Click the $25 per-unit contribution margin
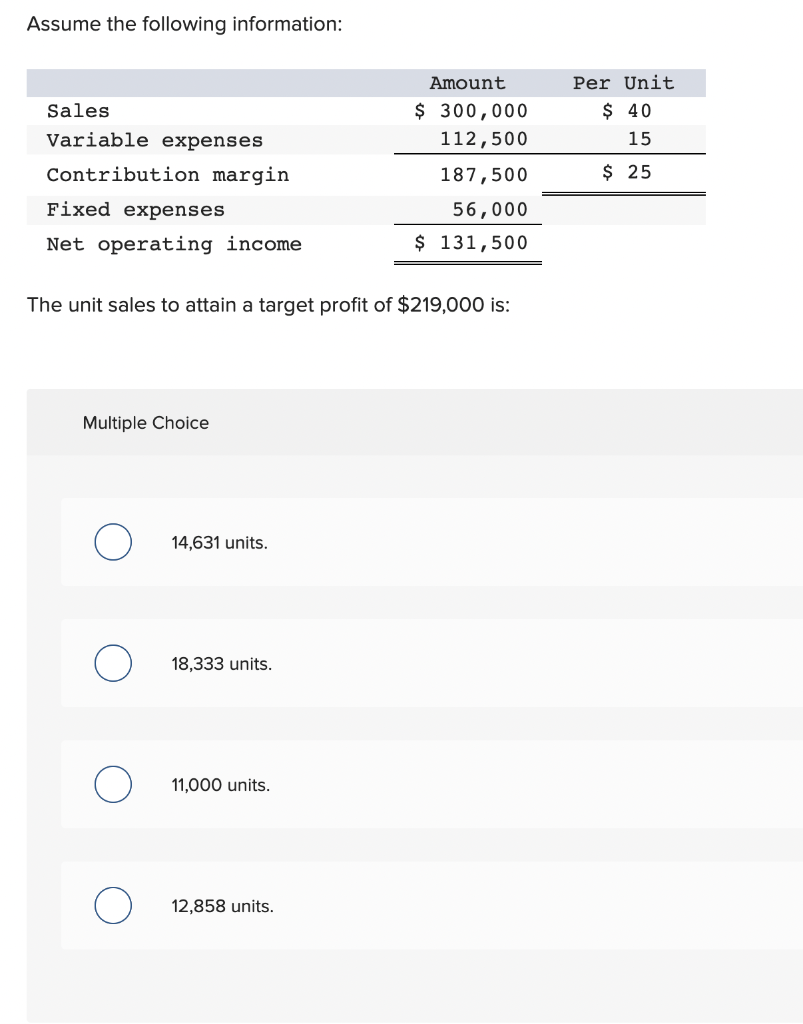Image resolution: width=803 pixels, height=1024 pixels. coord(628,173)
